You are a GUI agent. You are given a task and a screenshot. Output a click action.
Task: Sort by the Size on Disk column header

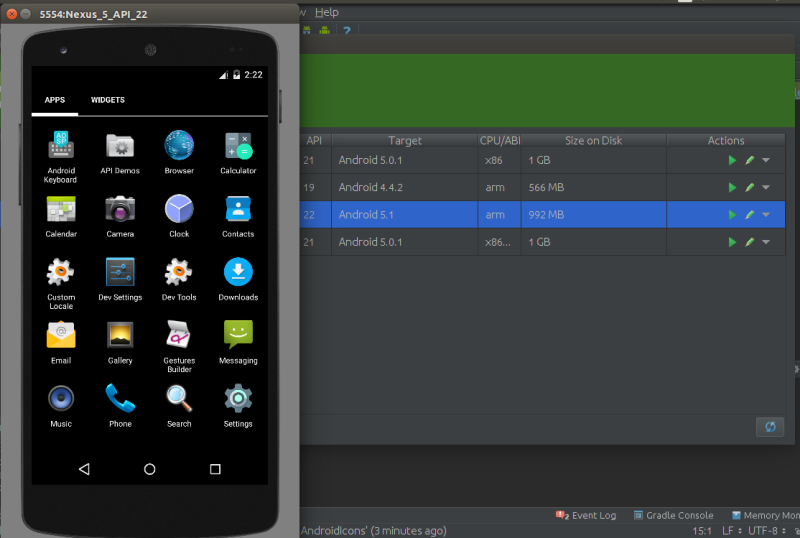point(593,140)
